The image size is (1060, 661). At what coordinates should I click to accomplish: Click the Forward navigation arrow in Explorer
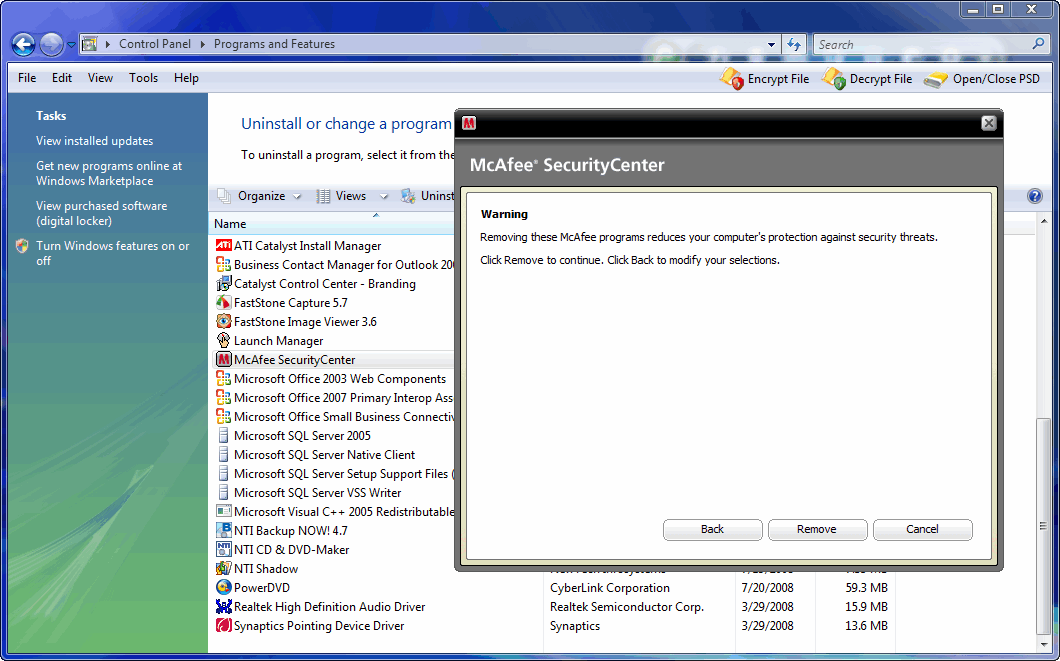pyautogui.click(x=51, y=45)
